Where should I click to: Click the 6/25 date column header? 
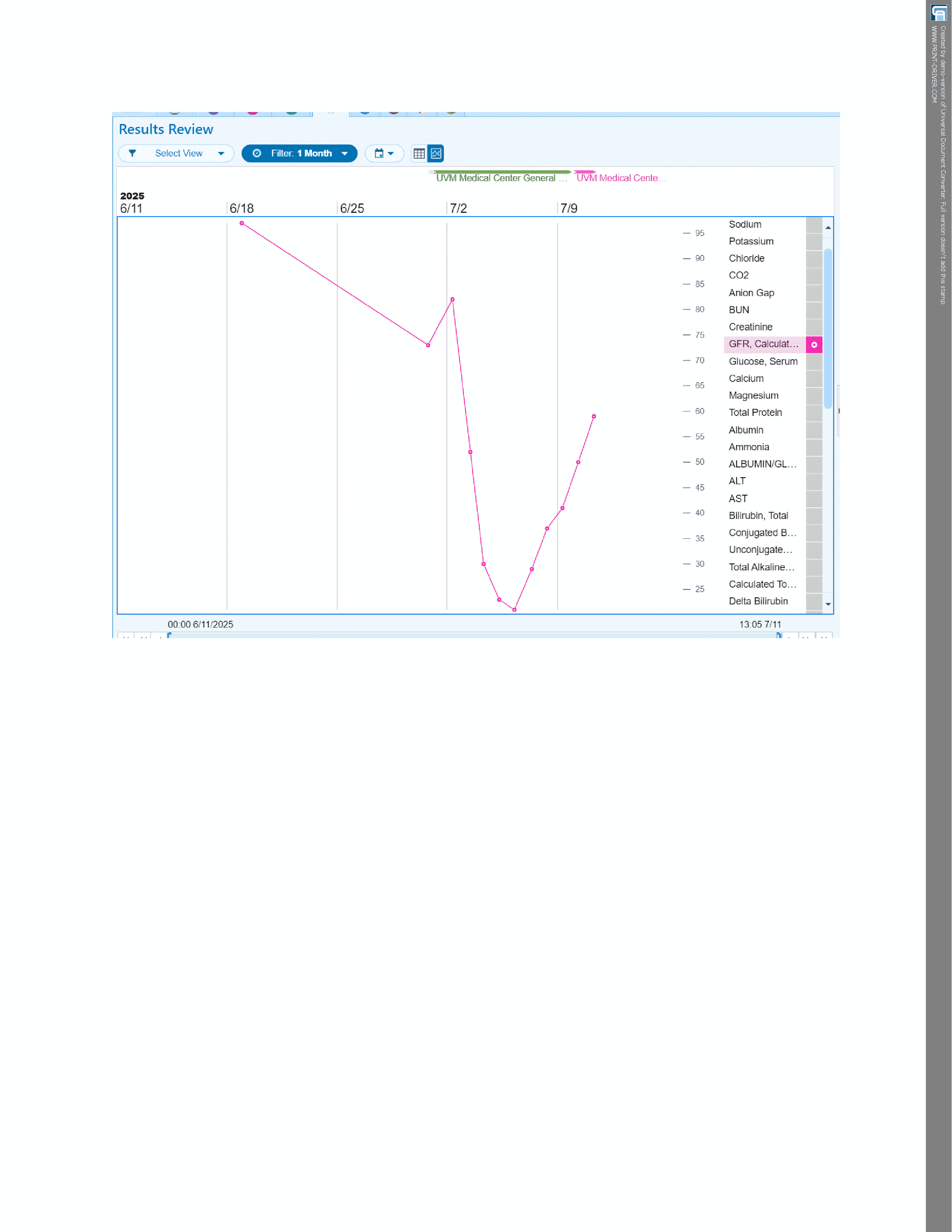click(352, 209)
